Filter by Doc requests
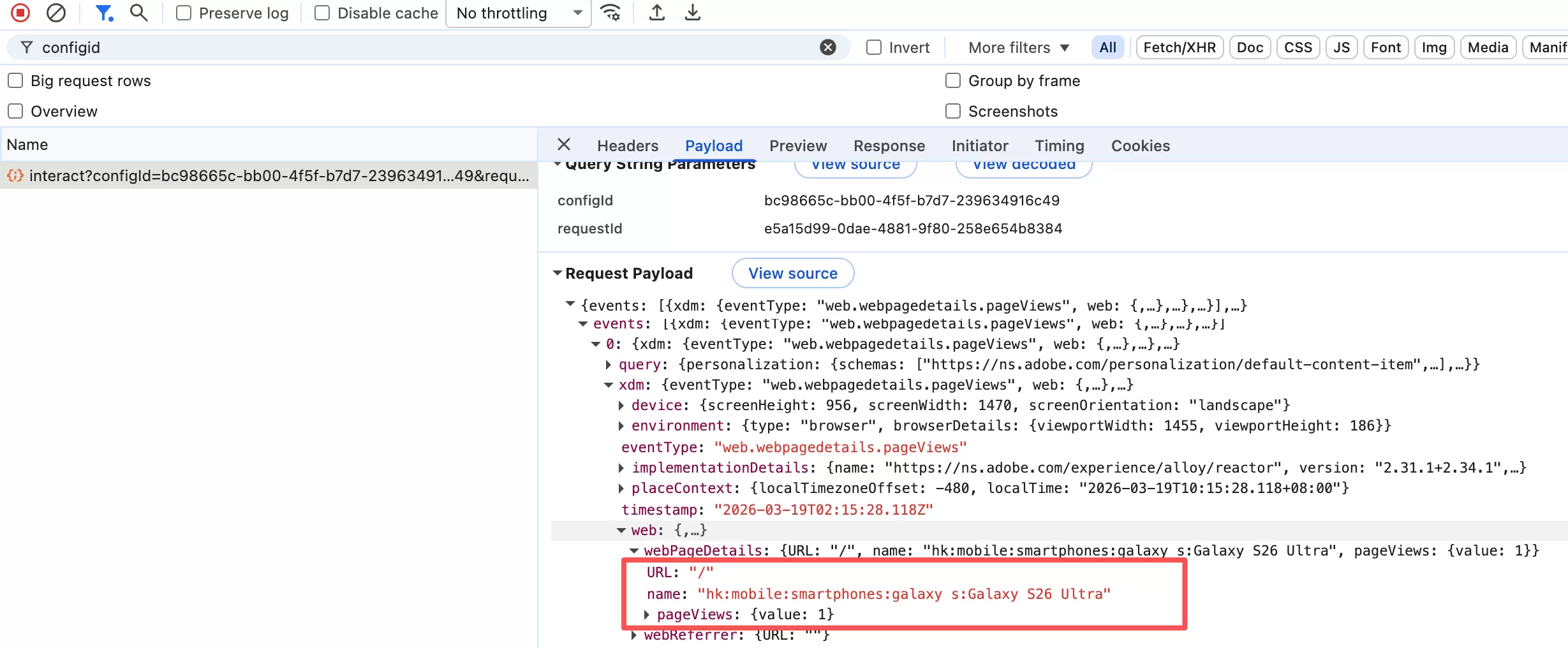This screenshot has height=648, width=1568. pos(1250,47)
